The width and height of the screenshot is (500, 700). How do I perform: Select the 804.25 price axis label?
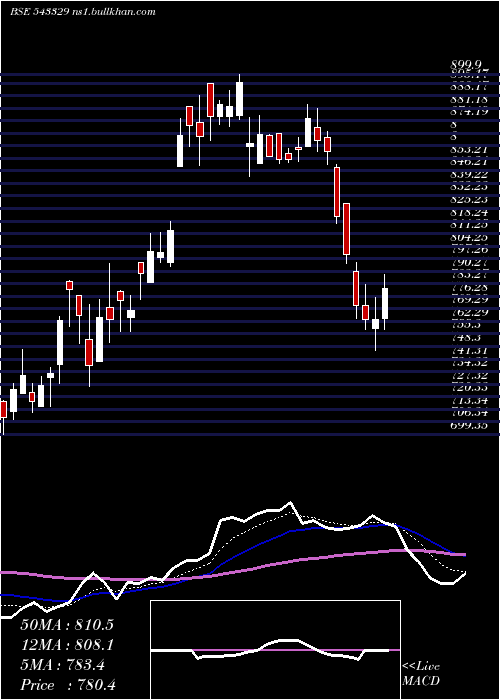coord(469,238)
